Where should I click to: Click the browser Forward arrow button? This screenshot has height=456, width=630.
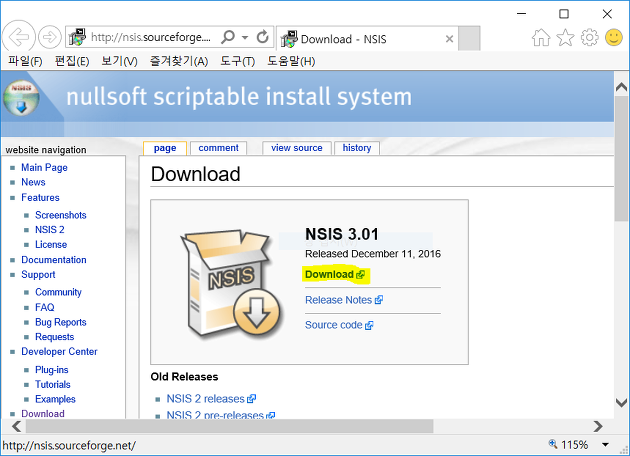point(50,37)
